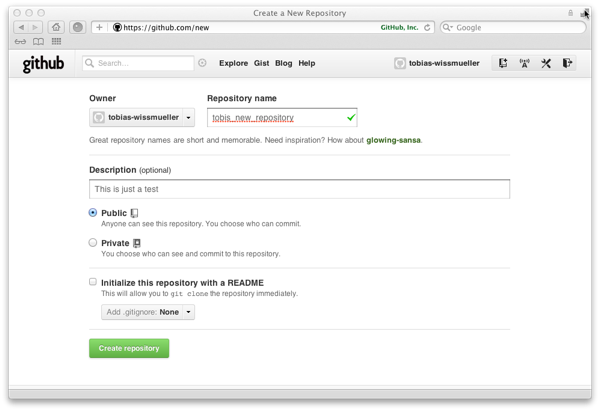The height and width of the screenshot is (411, 600).
Task: Enable Initialize this repository with a README
Action: (93, 282)
